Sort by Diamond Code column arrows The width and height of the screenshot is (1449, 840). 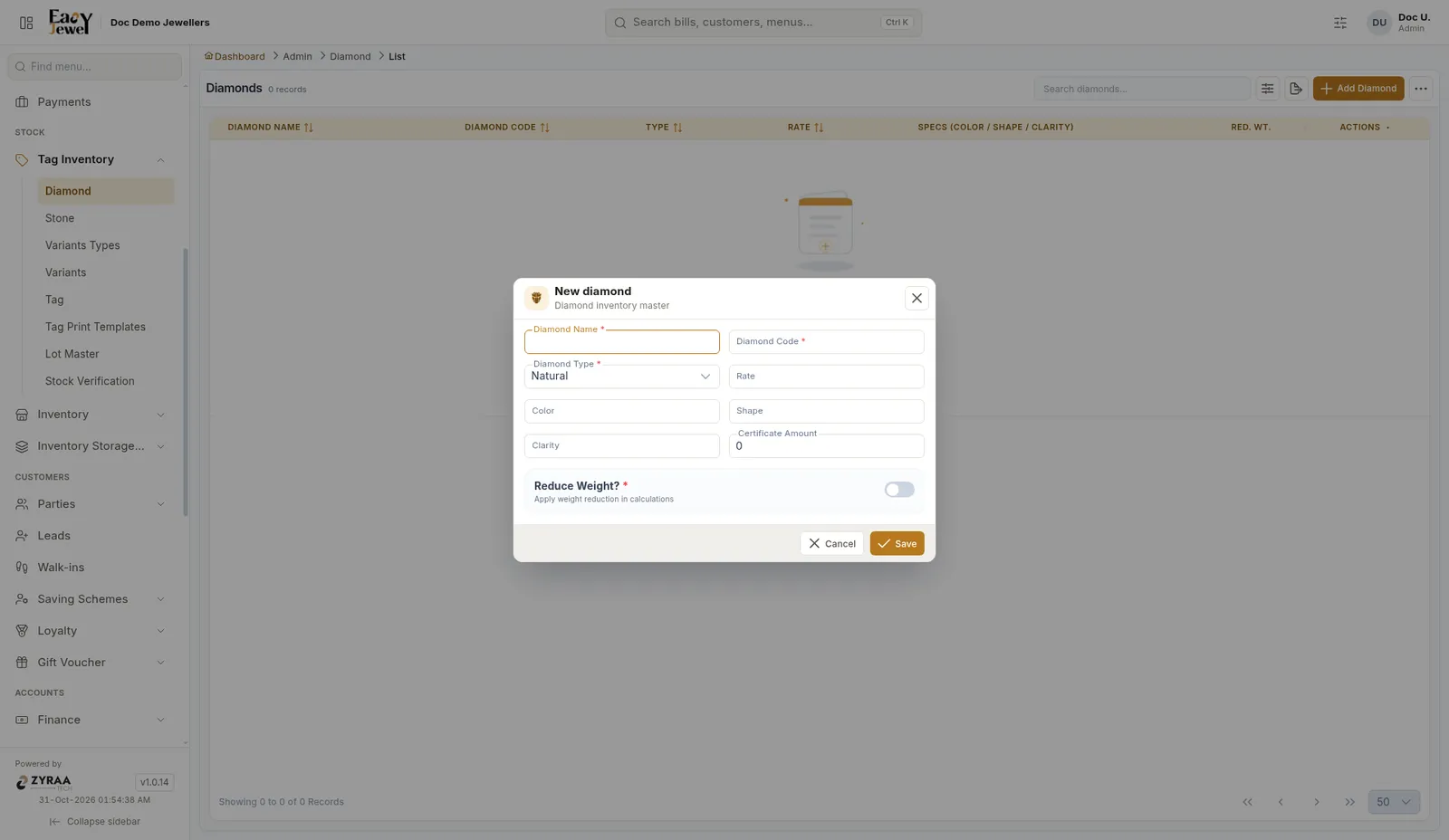(544, 128)
